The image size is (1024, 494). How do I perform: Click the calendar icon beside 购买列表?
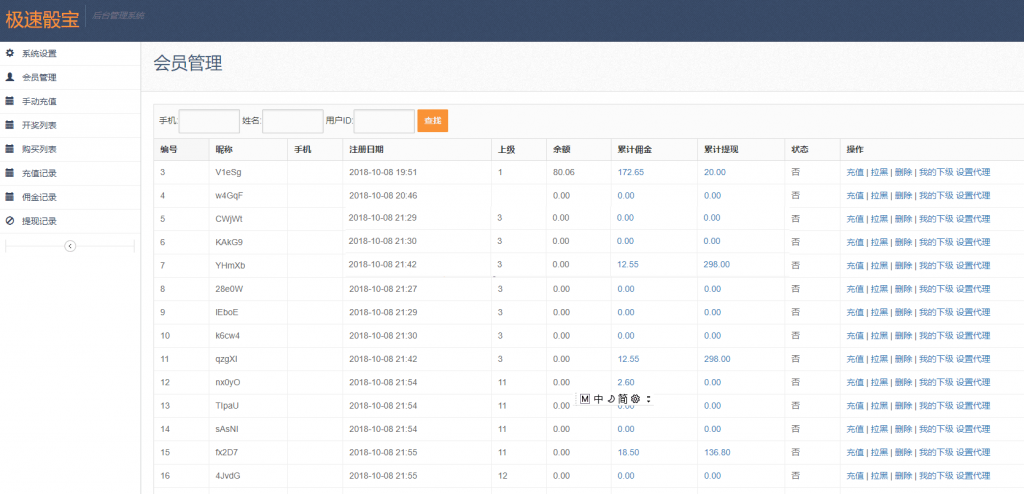(x=10, y=149)
